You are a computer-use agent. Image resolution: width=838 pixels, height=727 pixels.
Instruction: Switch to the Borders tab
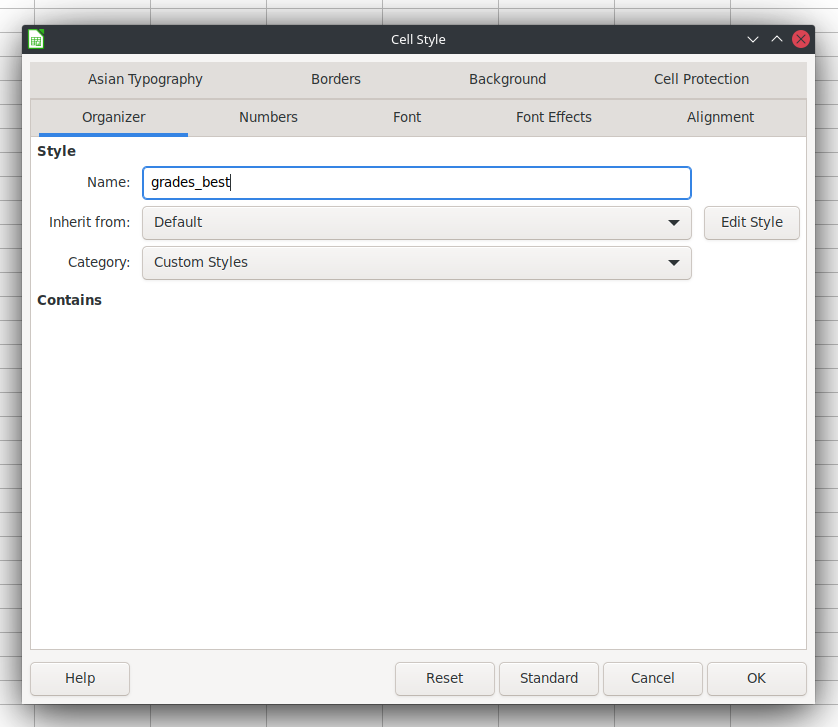pyautogui.click(x=336, y=79)
